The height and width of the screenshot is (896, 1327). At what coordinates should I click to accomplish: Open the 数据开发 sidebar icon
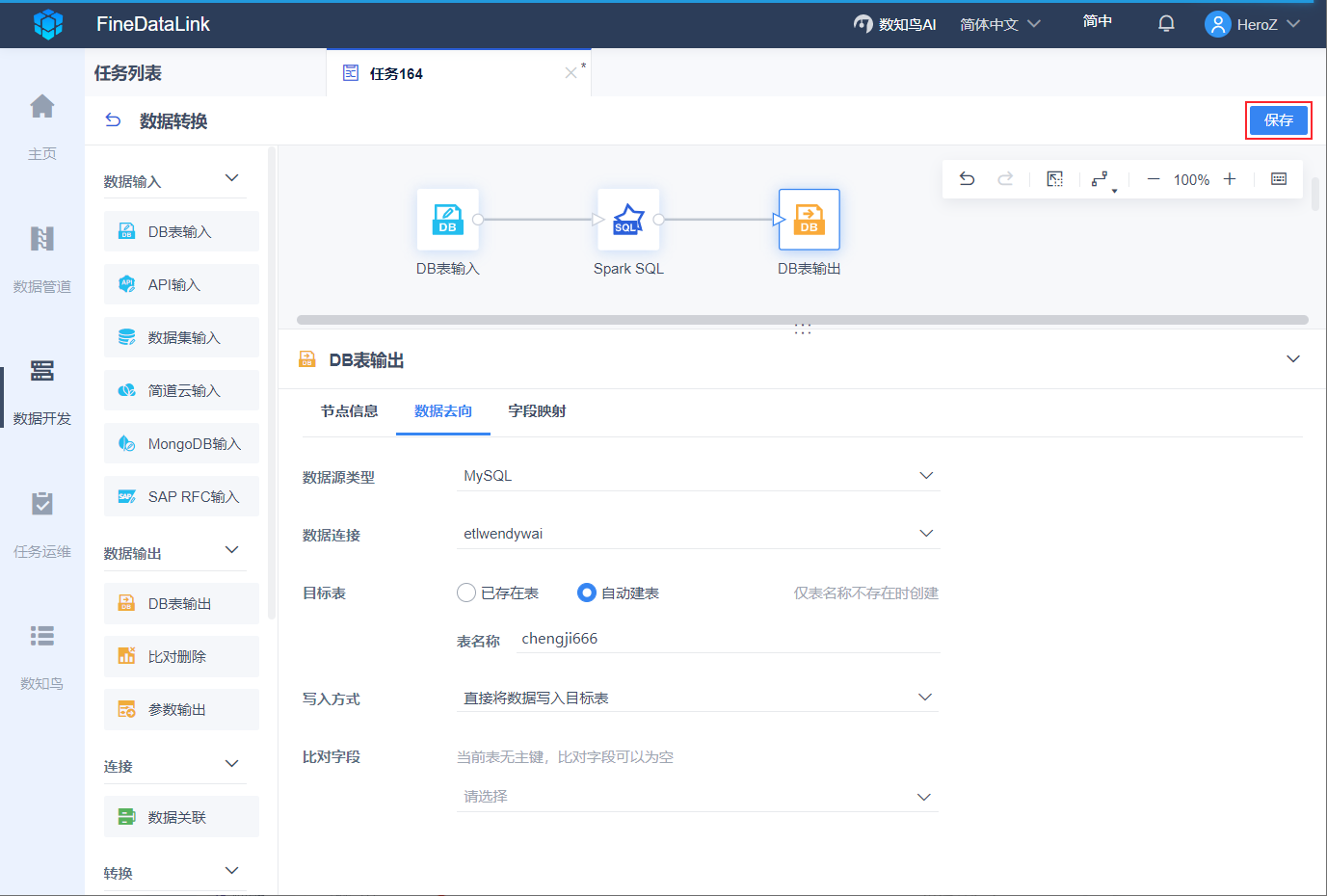click(x=42, y=371)
